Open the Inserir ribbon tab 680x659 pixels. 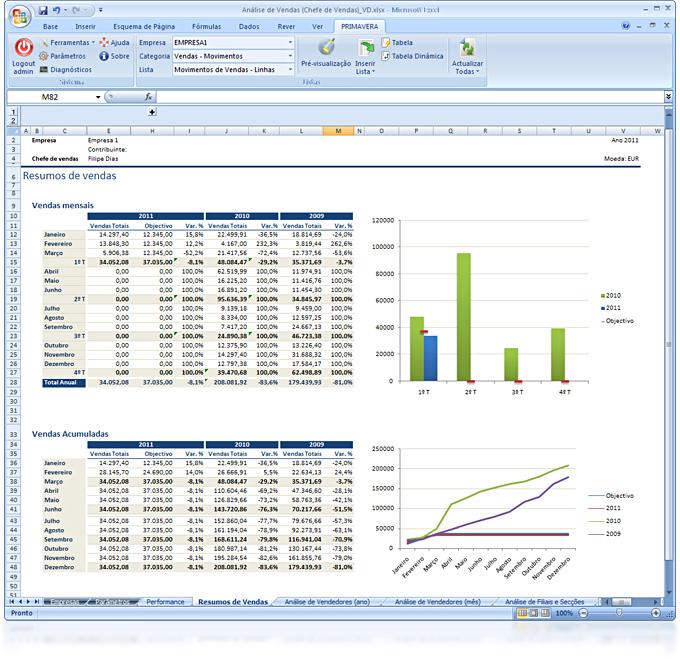(85, 26)
